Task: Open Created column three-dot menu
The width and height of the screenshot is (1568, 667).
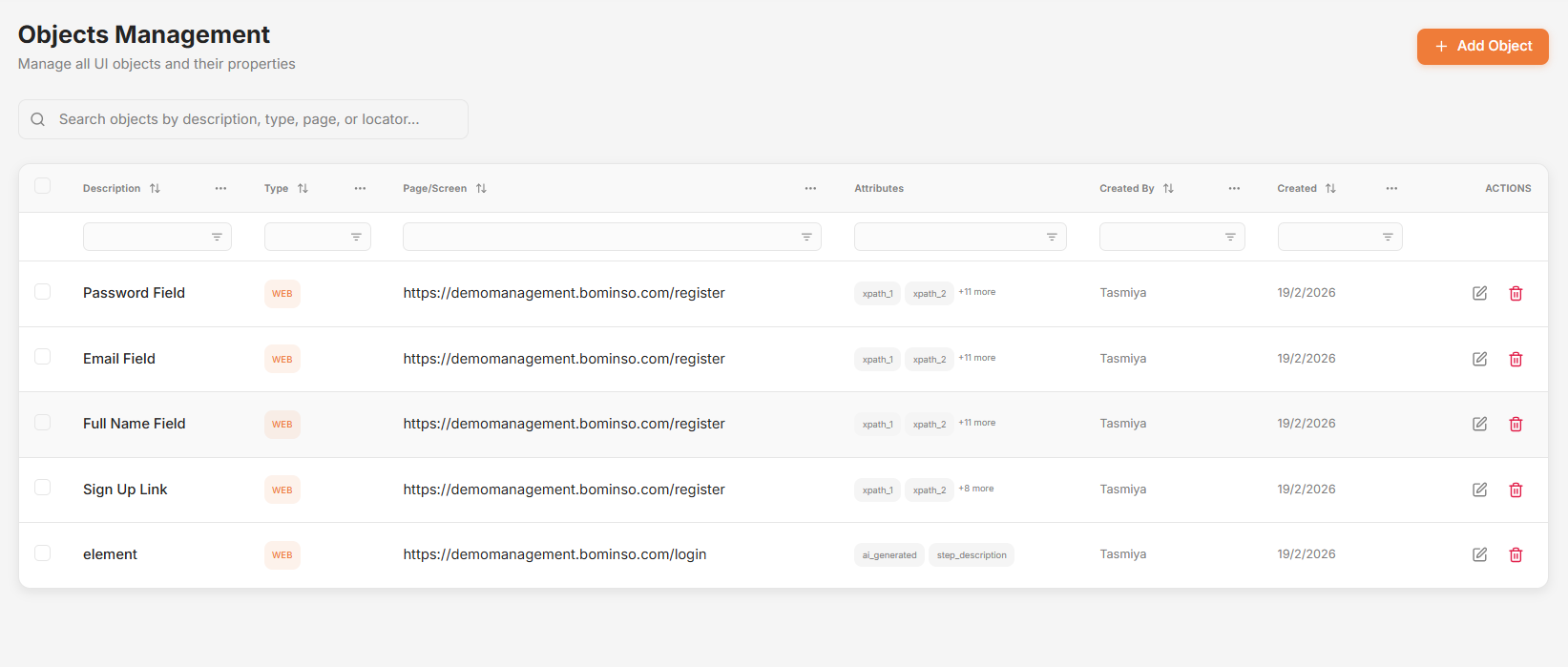Action: 1391,189
